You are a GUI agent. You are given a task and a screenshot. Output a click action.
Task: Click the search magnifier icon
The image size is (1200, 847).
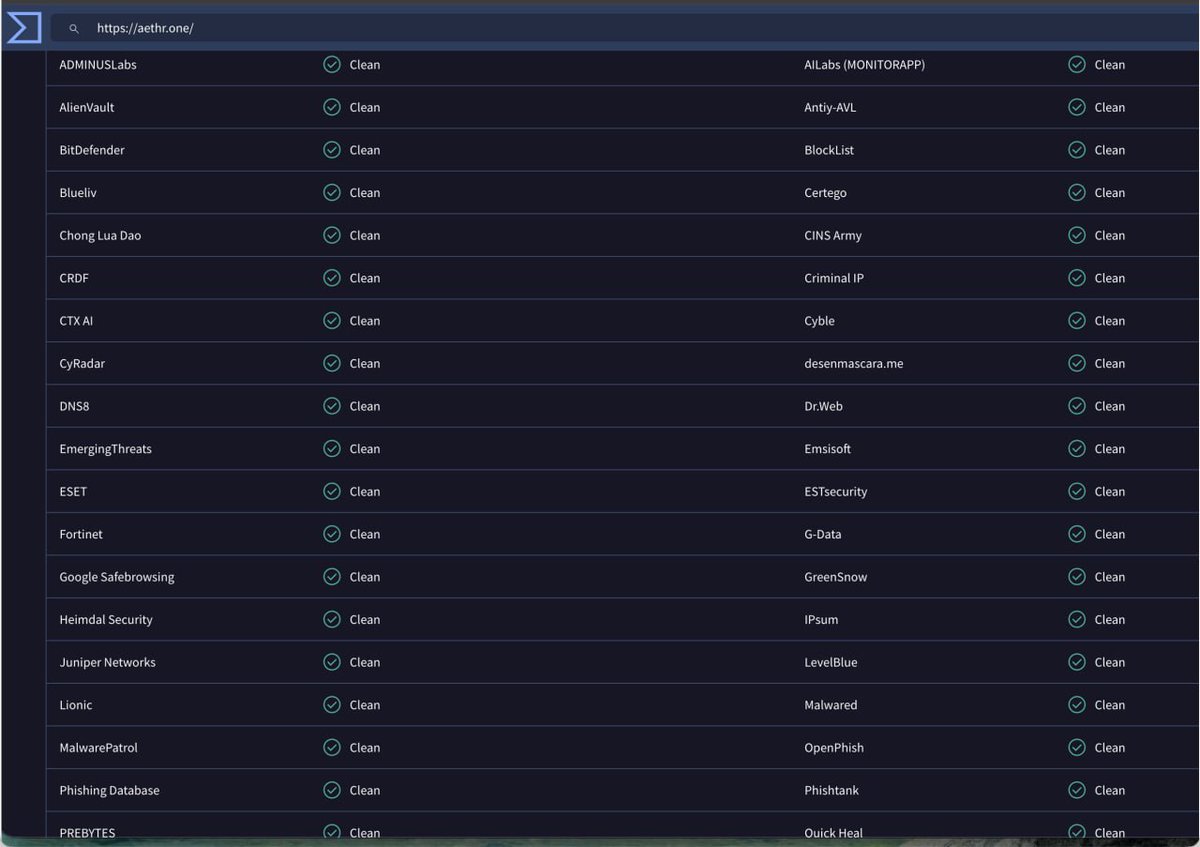pos(74,29)
